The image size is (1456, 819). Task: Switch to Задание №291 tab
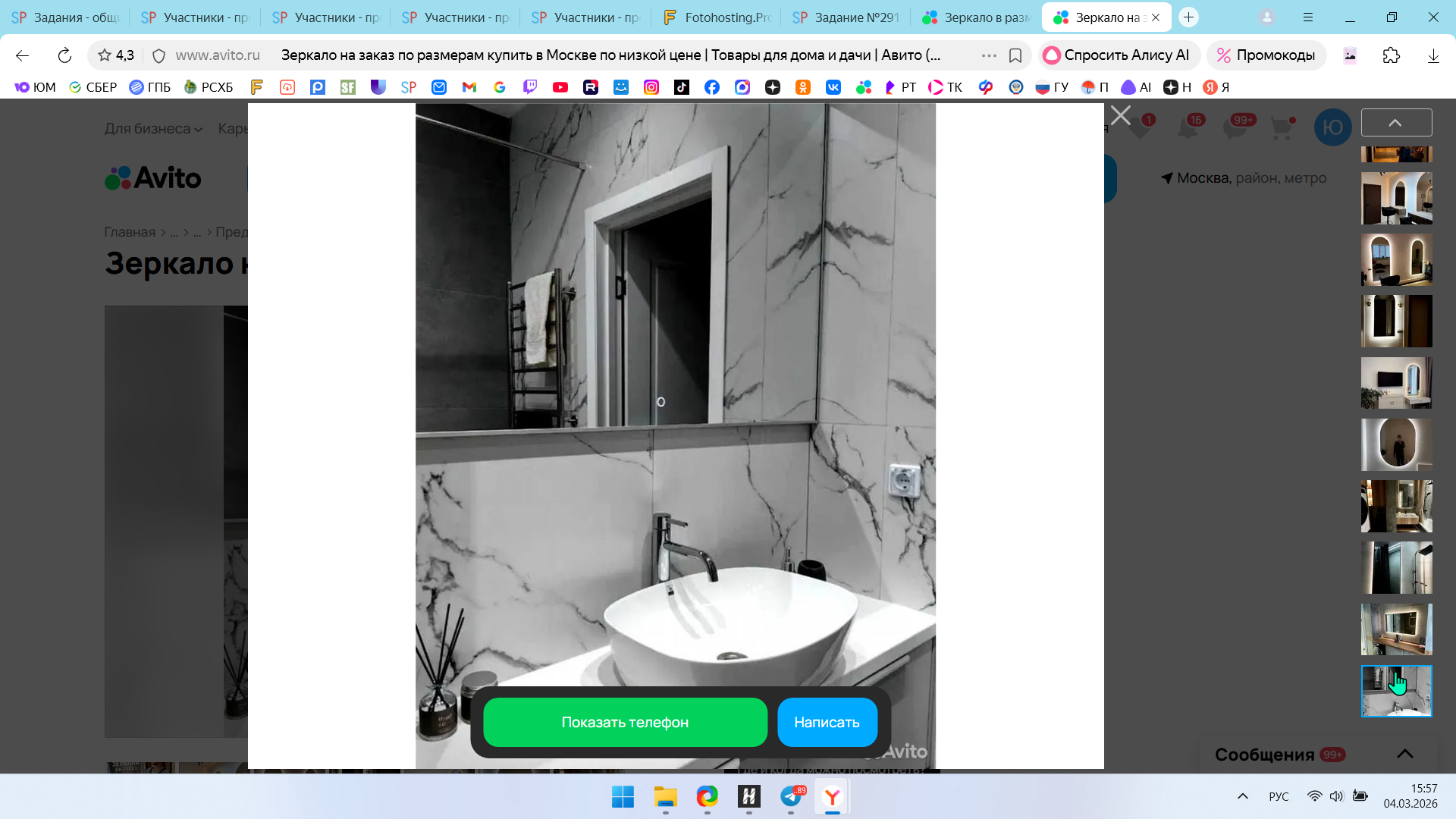click(x=846, y=17)
